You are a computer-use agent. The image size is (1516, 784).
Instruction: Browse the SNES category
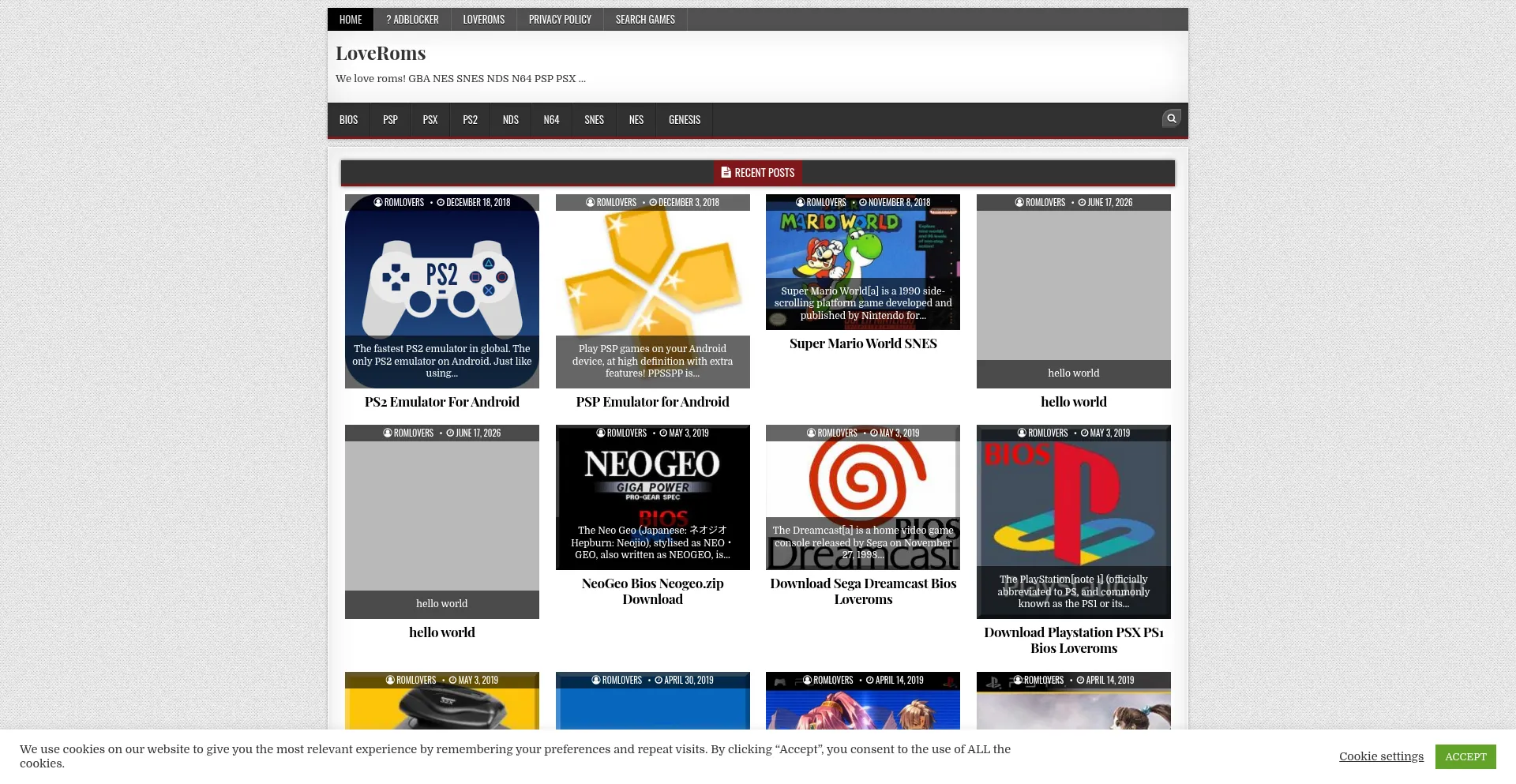[594, 120]
